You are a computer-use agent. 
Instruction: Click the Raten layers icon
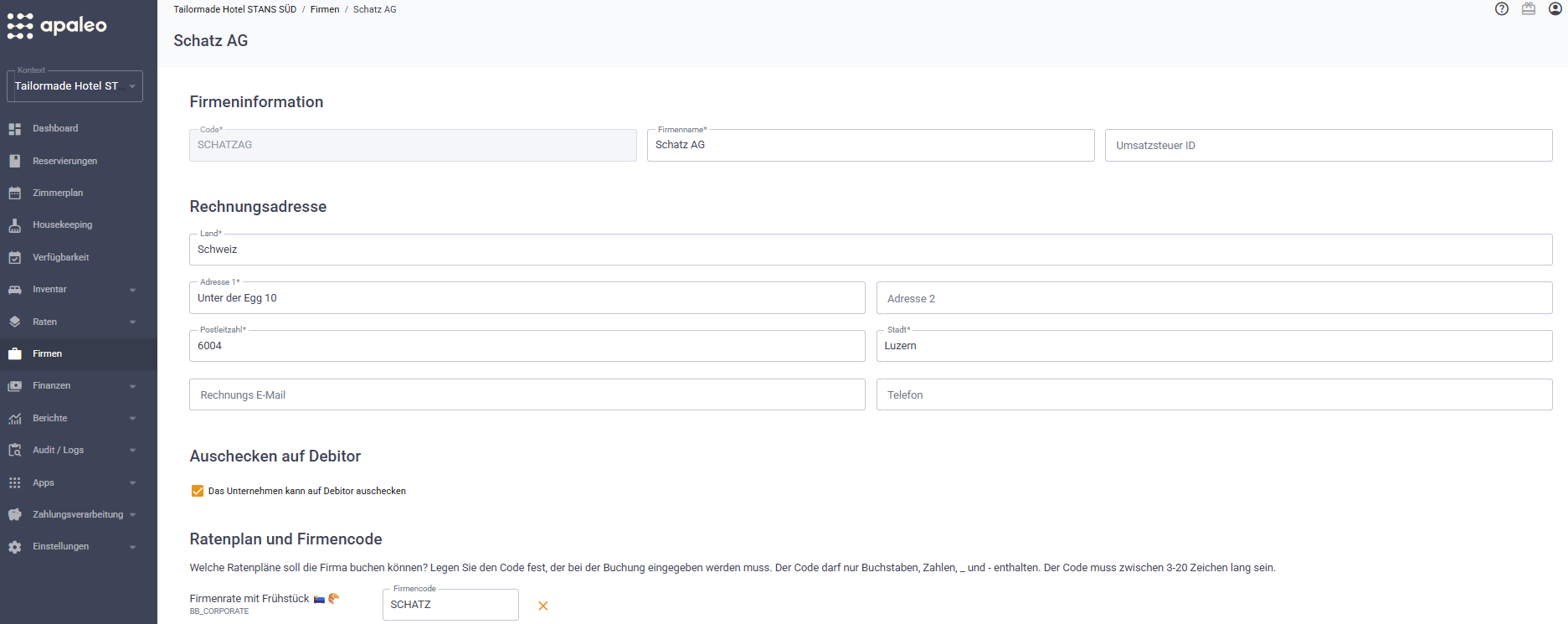[15, 322]
